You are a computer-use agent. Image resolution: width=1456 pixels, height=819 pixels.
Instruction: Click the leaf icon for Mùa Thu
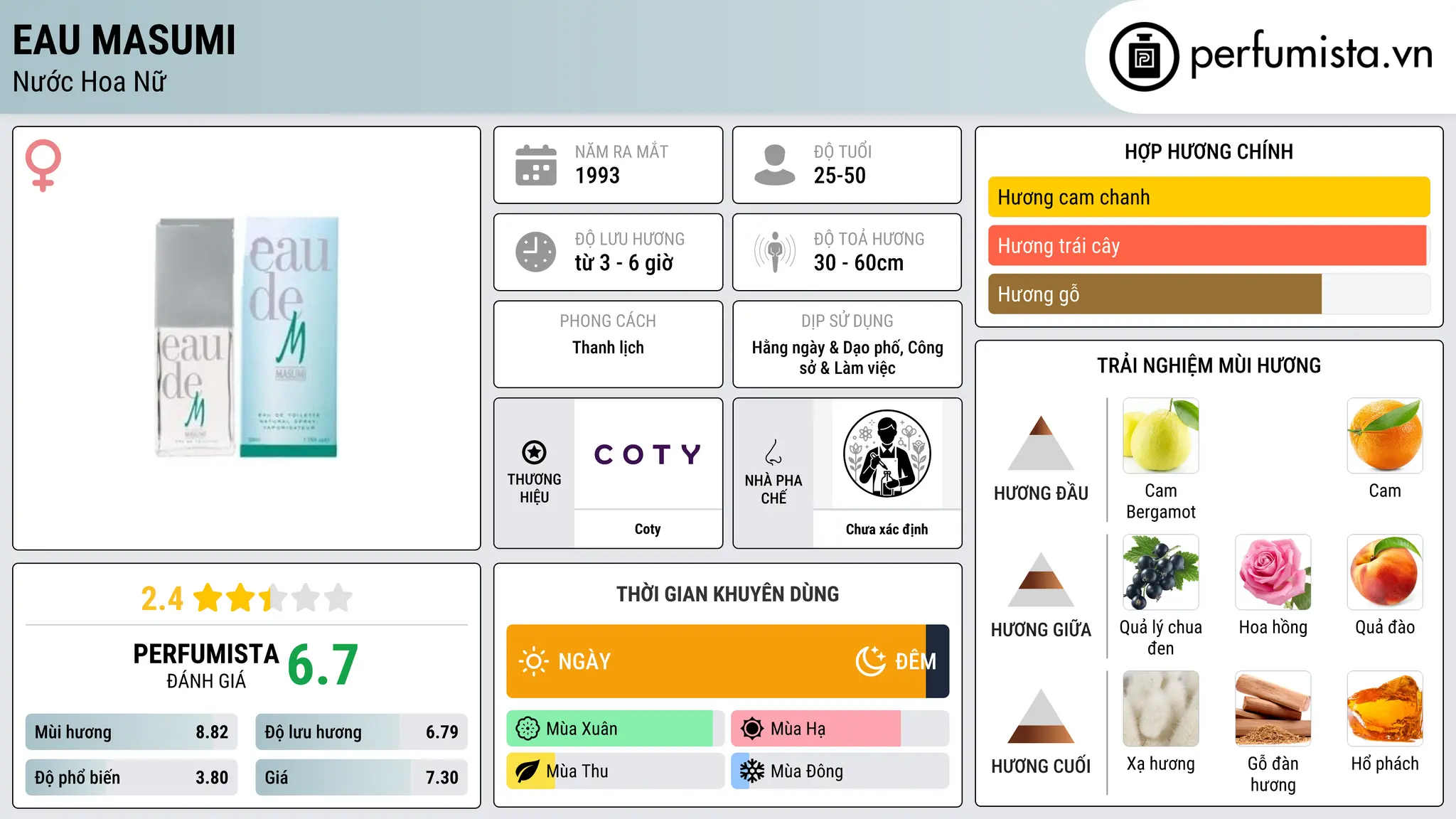[x=528, y=771]
